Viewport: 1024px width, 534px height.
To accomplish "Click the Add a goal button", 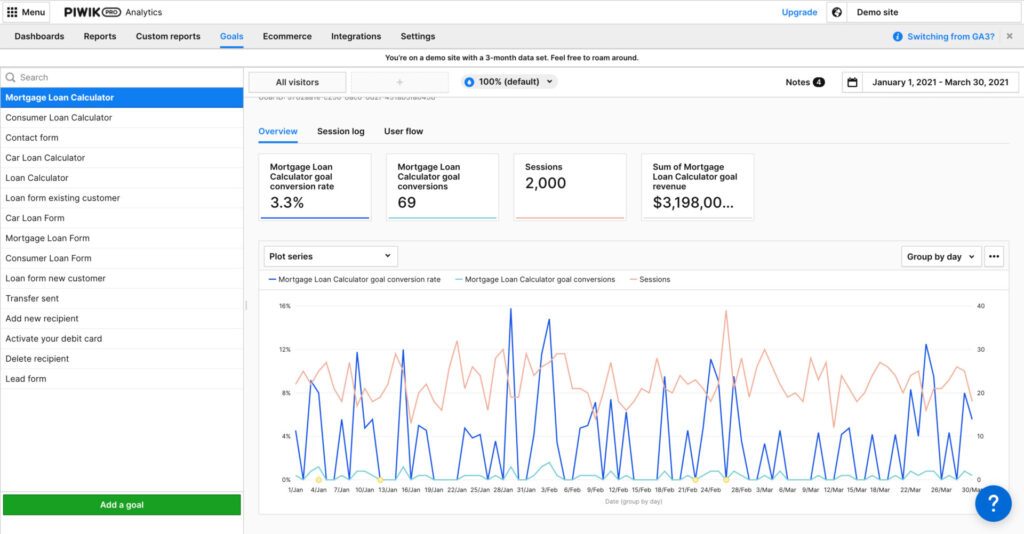I will [121, 505].
